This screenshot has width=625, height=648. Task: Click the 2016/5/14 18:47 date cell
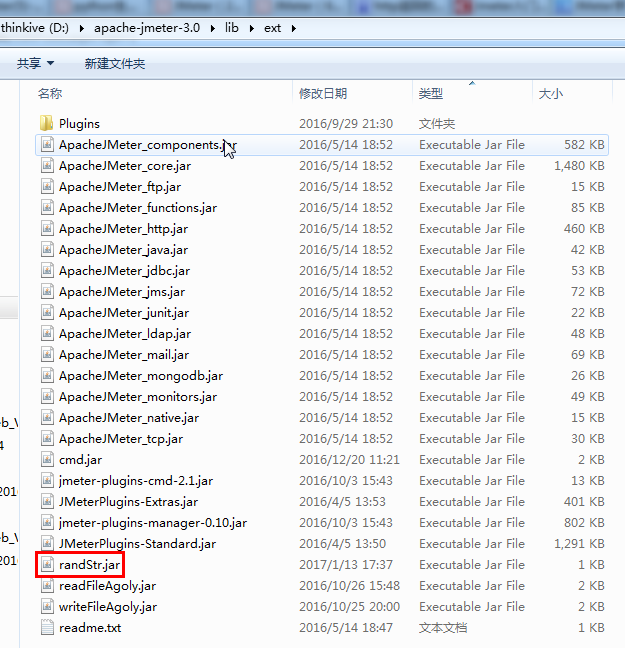click(x=346, y=627)
